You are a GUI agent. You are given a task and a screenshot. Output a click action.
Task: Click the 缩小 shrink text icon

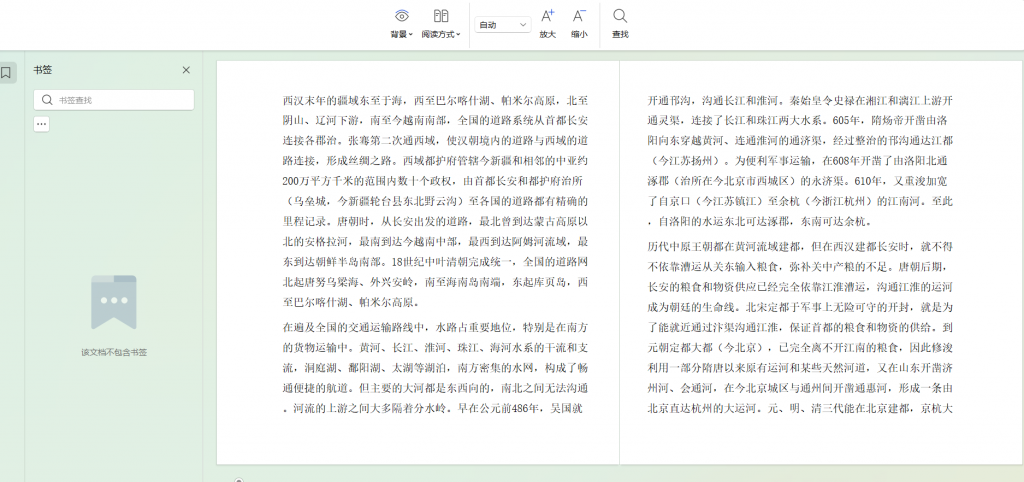point(579,16)
